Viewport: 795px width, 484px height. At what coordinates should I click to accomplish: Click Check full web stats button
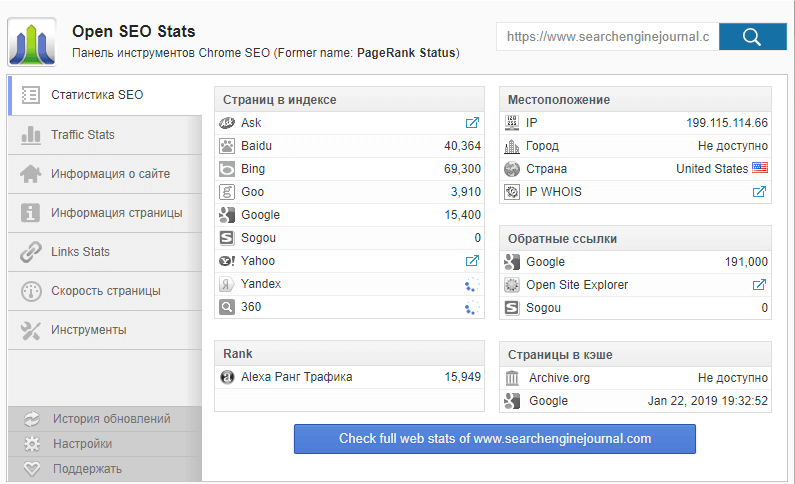495,439
